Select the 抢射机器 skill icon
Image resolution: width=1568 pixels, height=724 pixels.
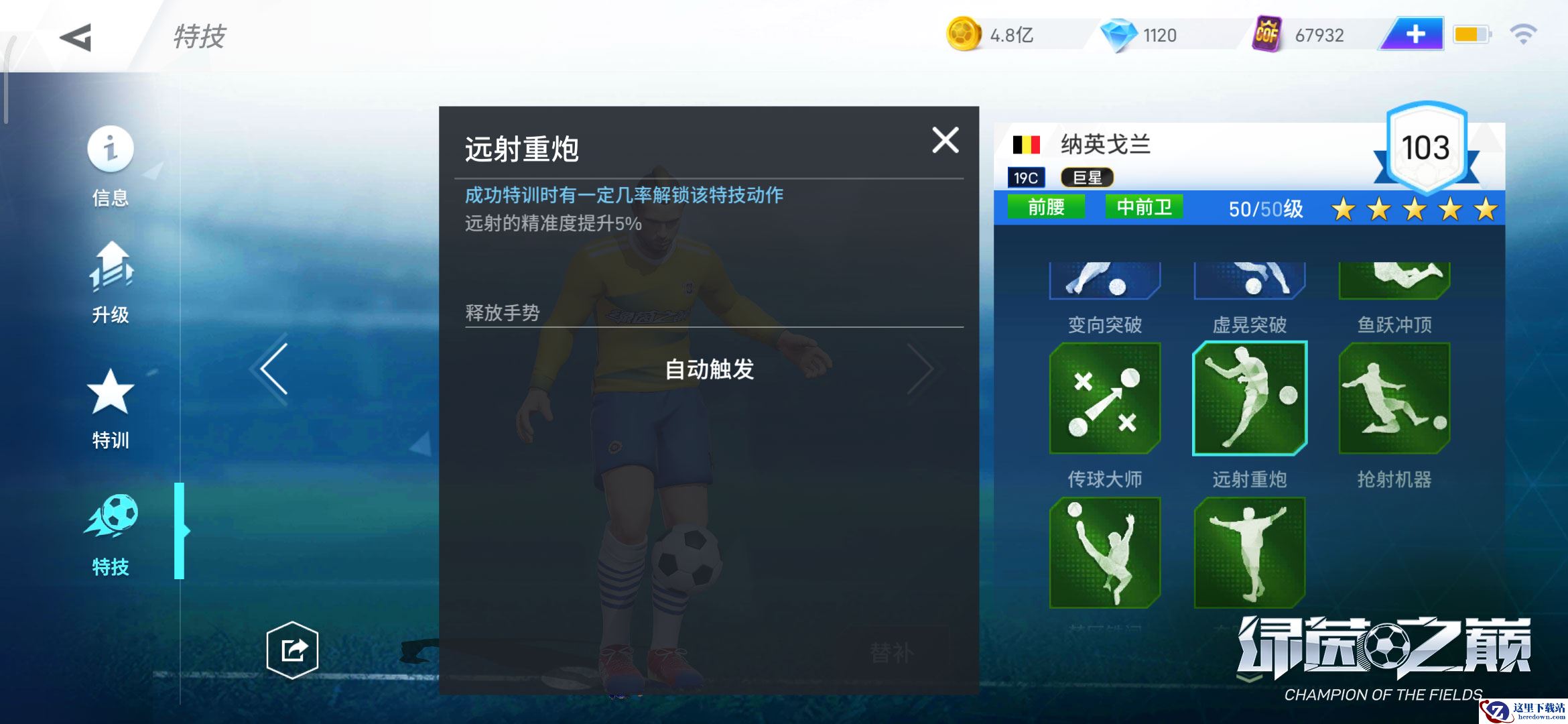click(1394, 398)
